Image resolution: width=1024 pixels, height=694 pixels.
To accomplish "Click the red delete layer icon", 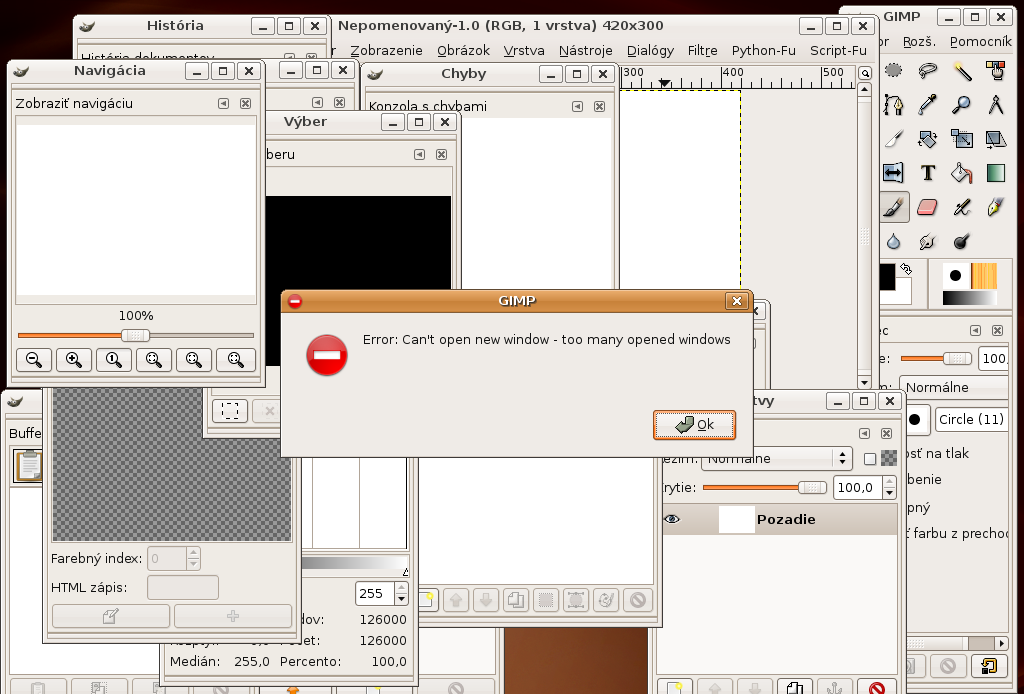I will (877, 687).
